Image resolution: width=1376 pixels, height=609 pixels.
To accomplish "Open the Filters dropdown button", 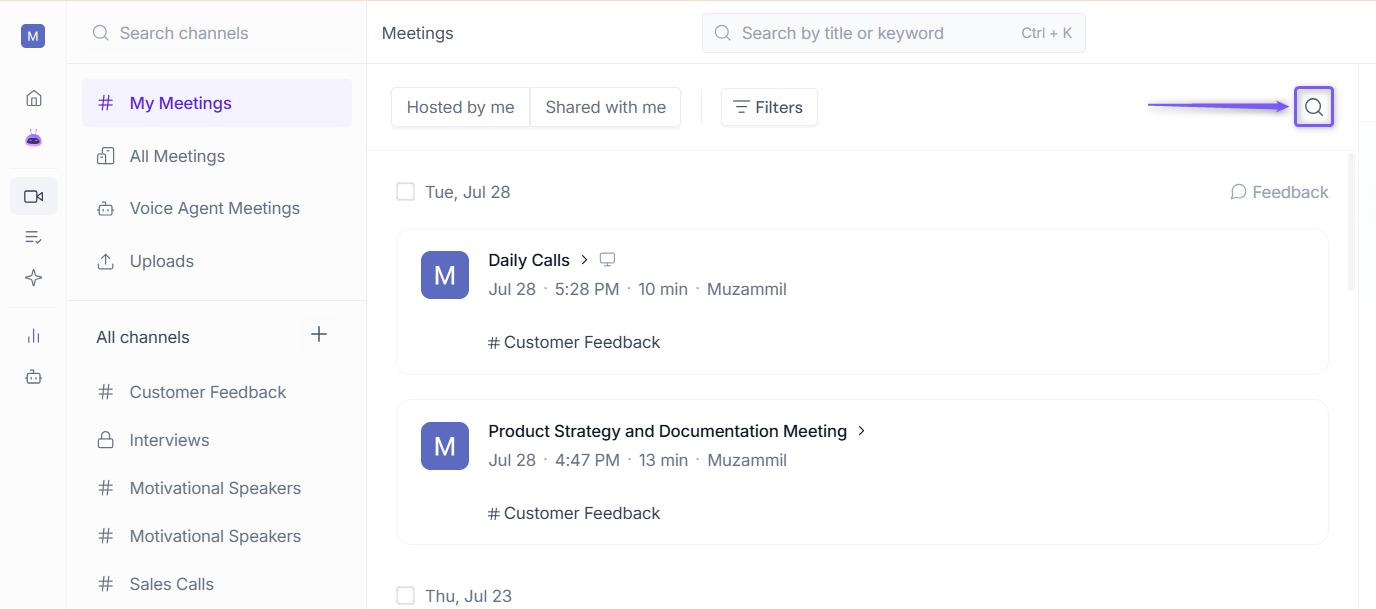I will pos(769,107).
